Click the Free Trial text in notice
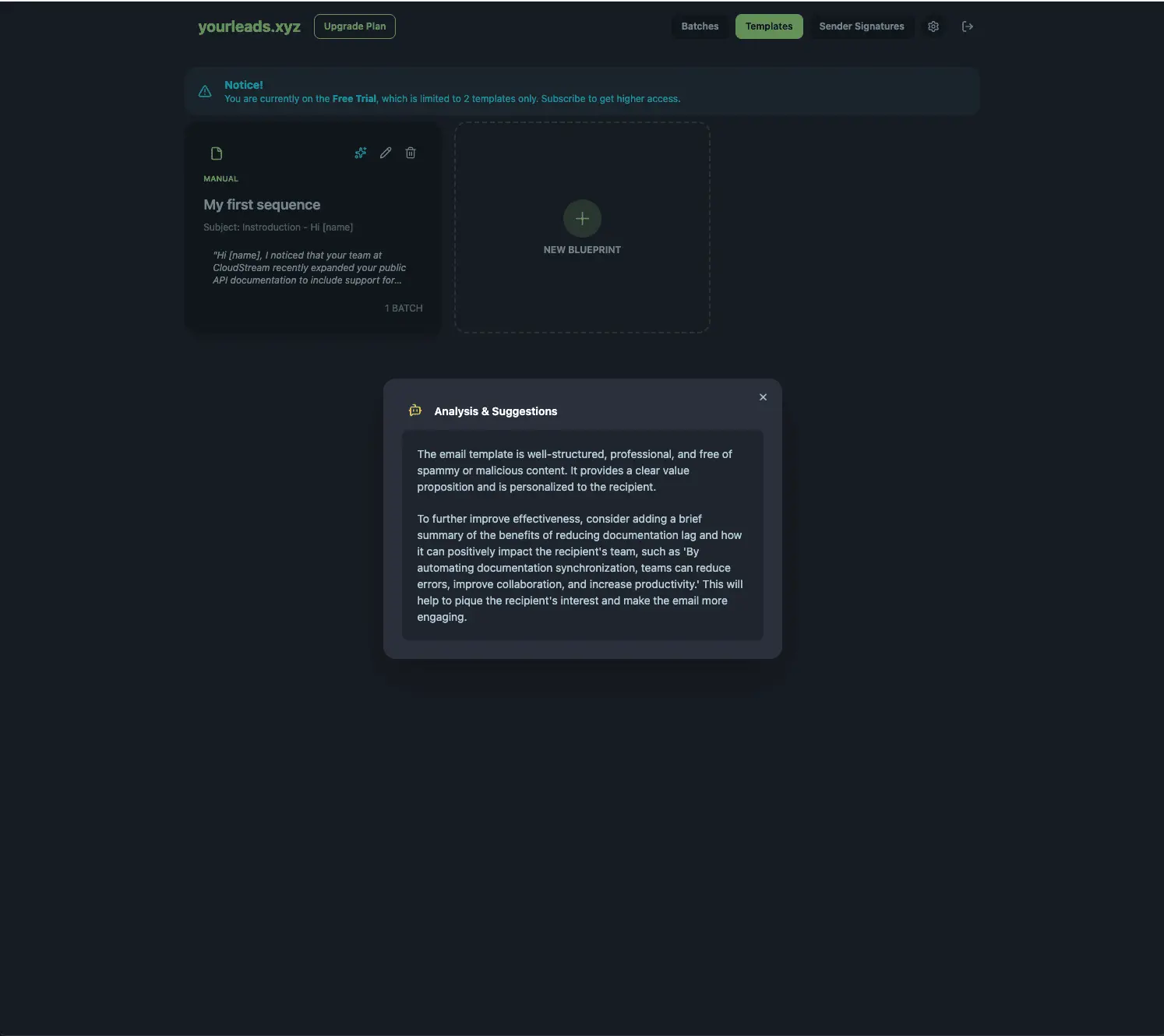 [x=354, y=99]
